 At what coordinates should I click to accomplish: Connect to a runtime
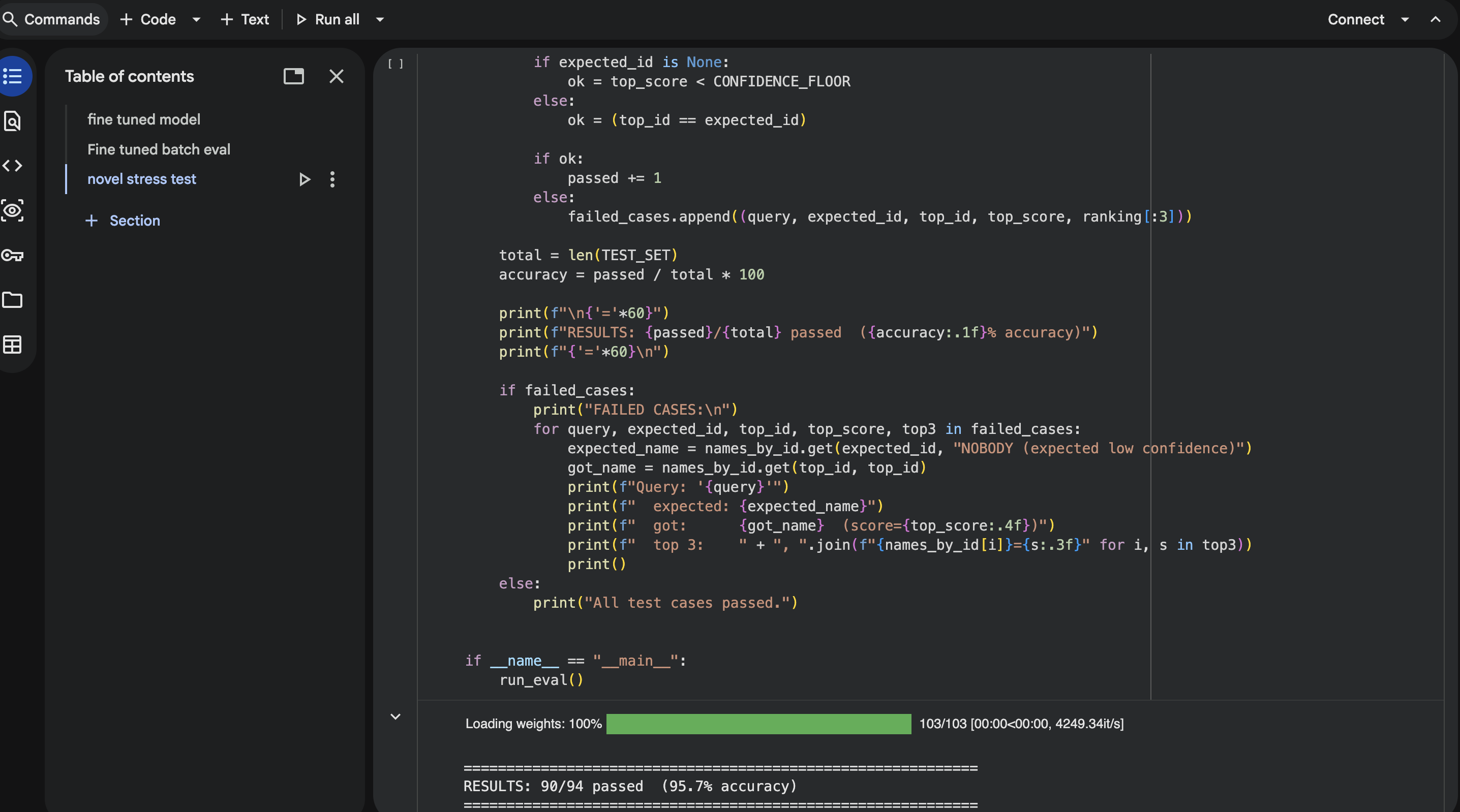click(1356, 19)
